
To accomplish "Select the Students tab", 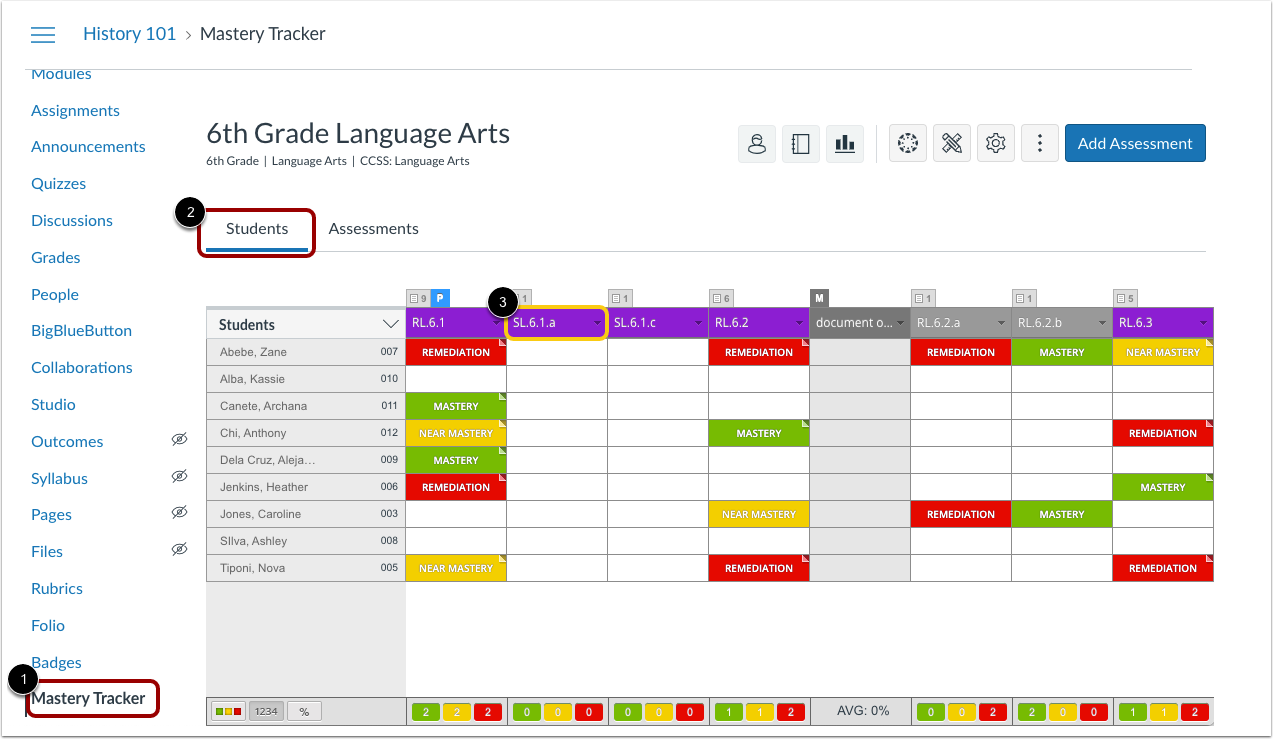I will pos(256,228).
